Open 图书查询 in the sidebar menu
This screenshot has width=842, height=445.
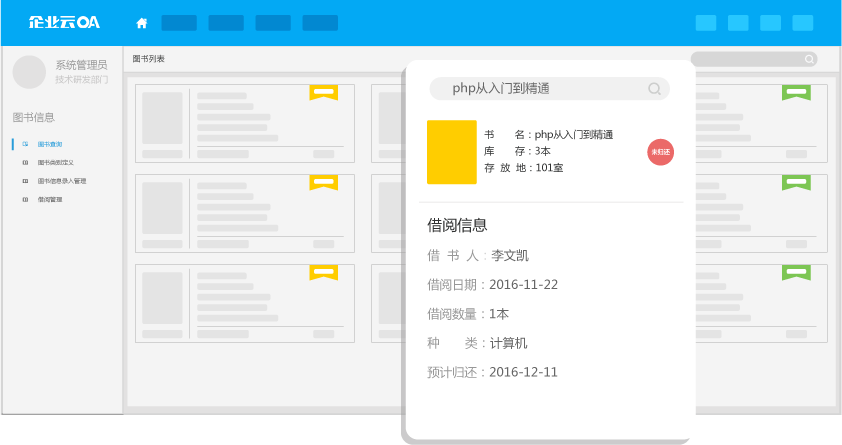pyautogui.click(x=50, y=144)
